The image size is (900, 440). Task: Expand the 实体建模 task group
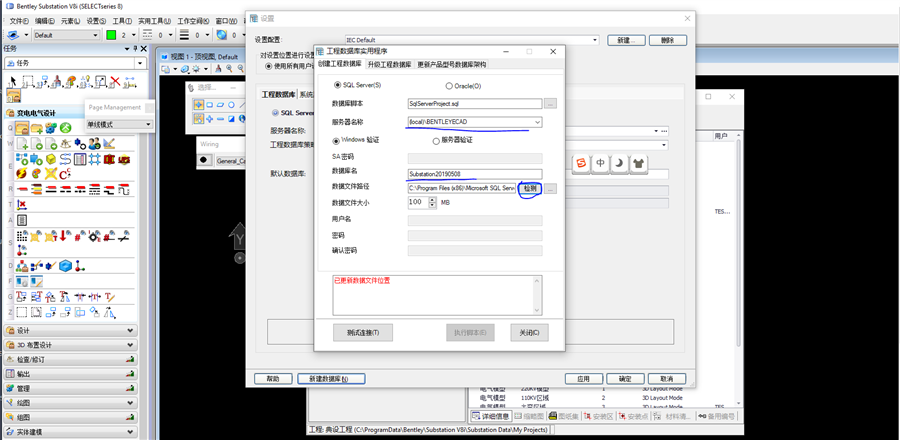(x=71, y=431)
